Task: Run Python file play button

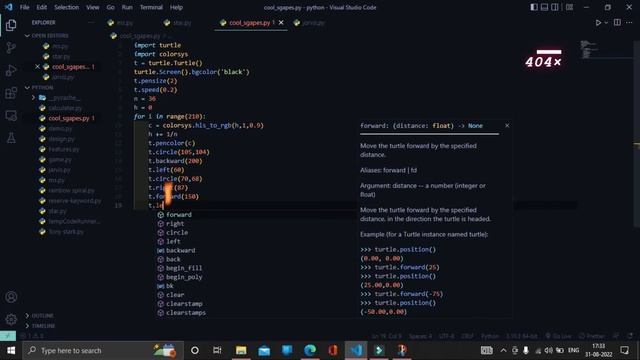Action: pyautogui.click(x=598, y=23)
